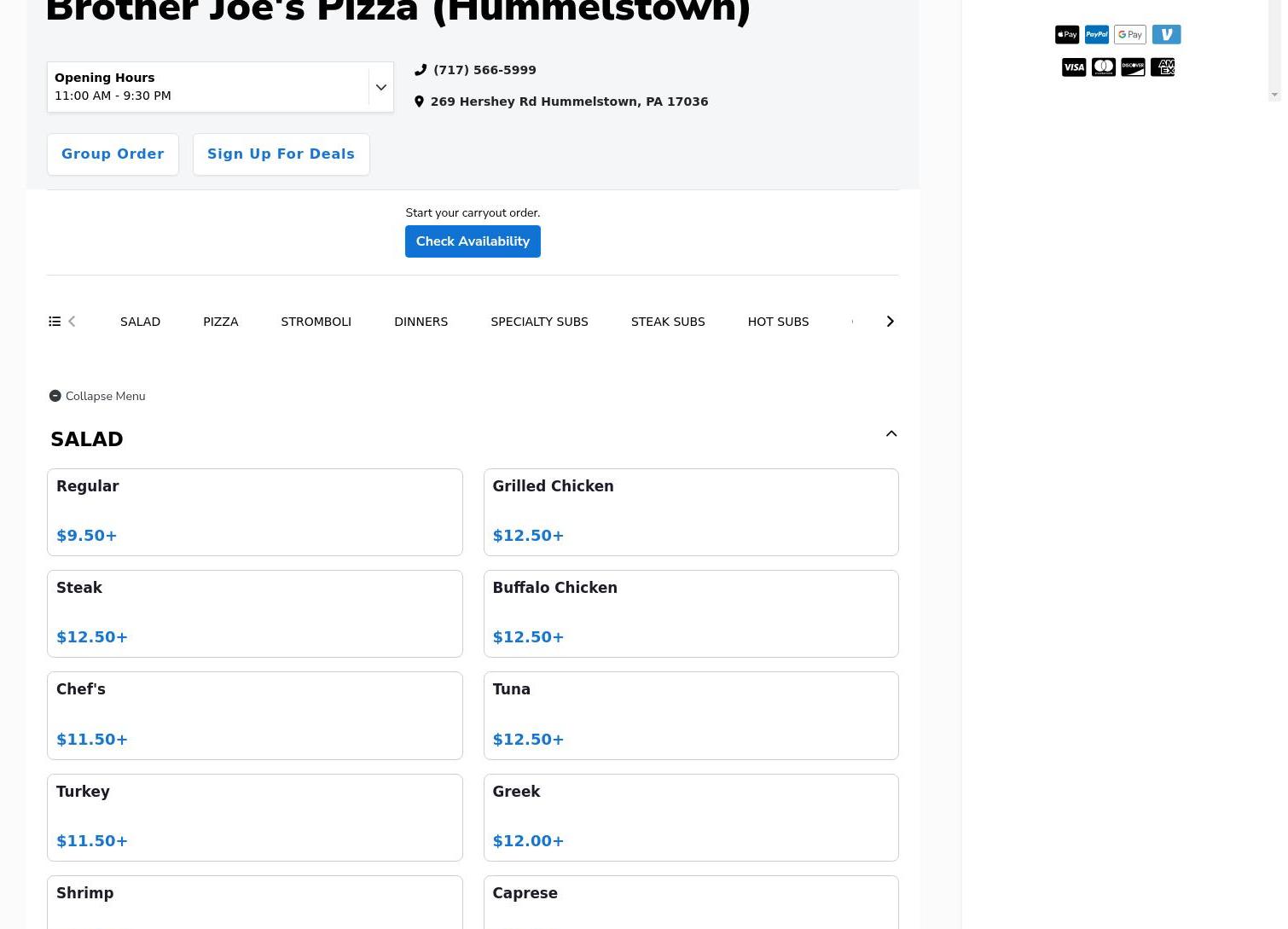The image size is (1288, 929).
Task: Click the "Start your carryout order." text
Action: (473, 212)
